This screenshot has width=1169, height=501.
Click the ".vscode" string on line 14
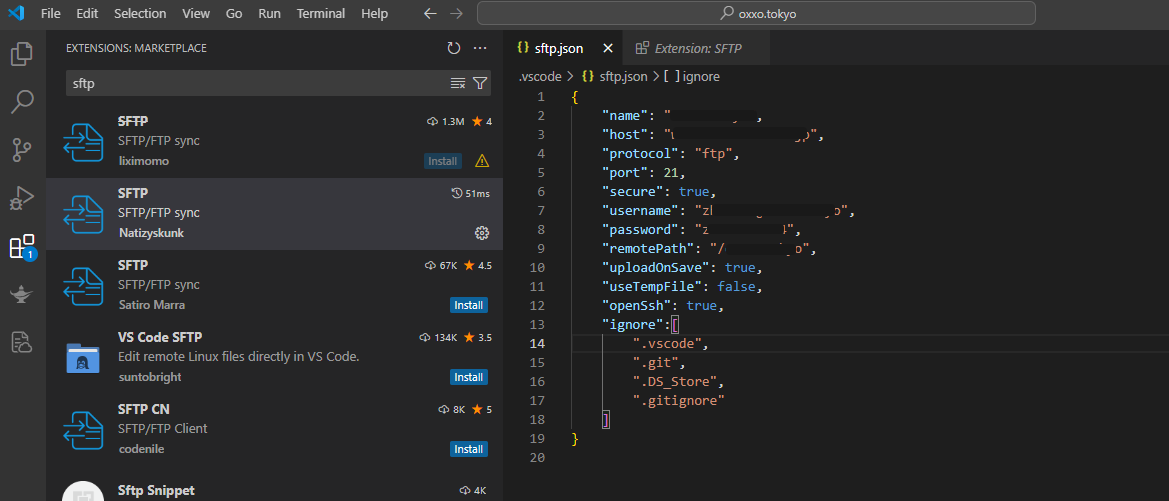667,344
